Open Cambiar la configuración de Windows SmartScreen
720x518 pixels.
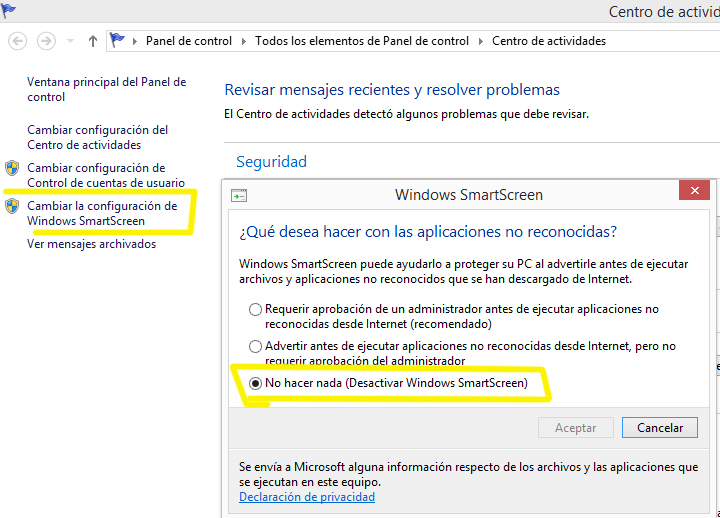102,213
